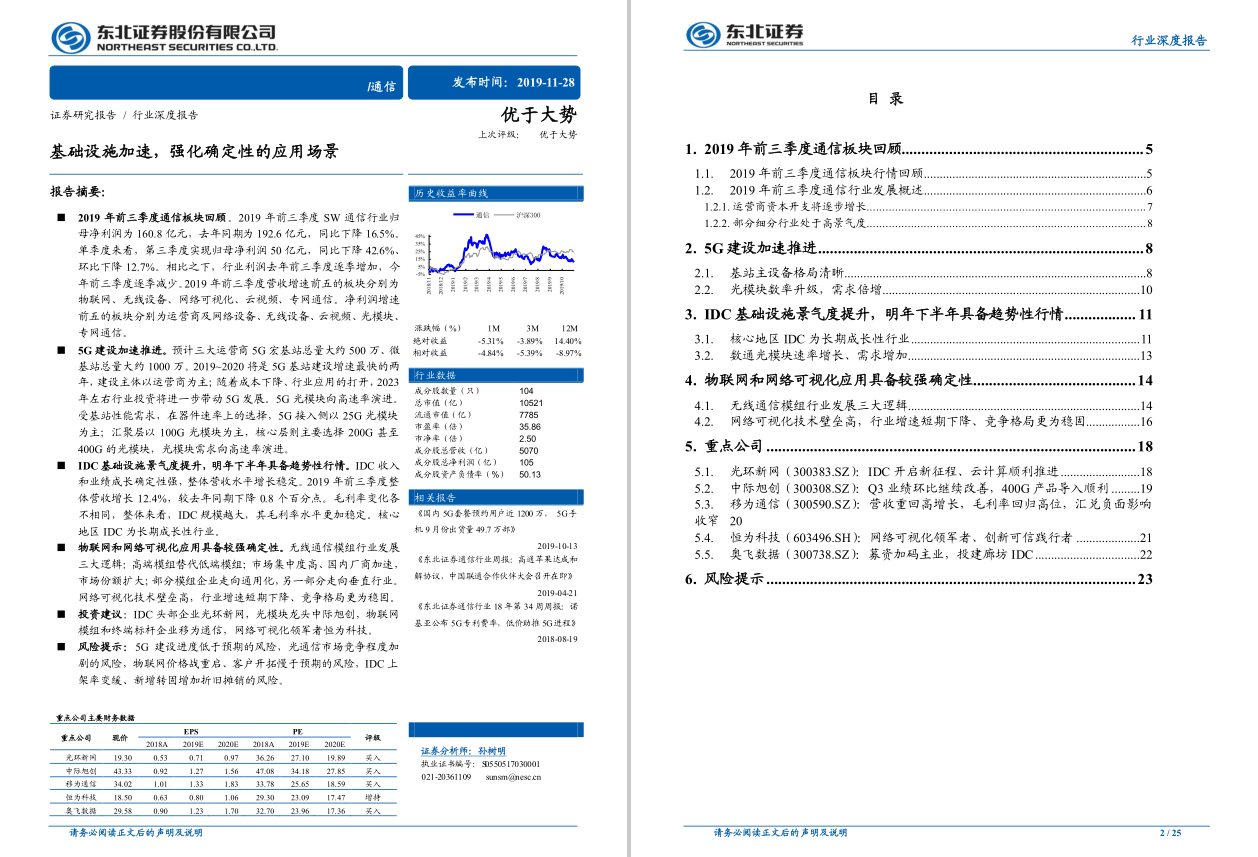Select contents entry 2.1 基站主设备格局清晰
This screenshot has width=1258, height=857.
[x=924, y=272]
